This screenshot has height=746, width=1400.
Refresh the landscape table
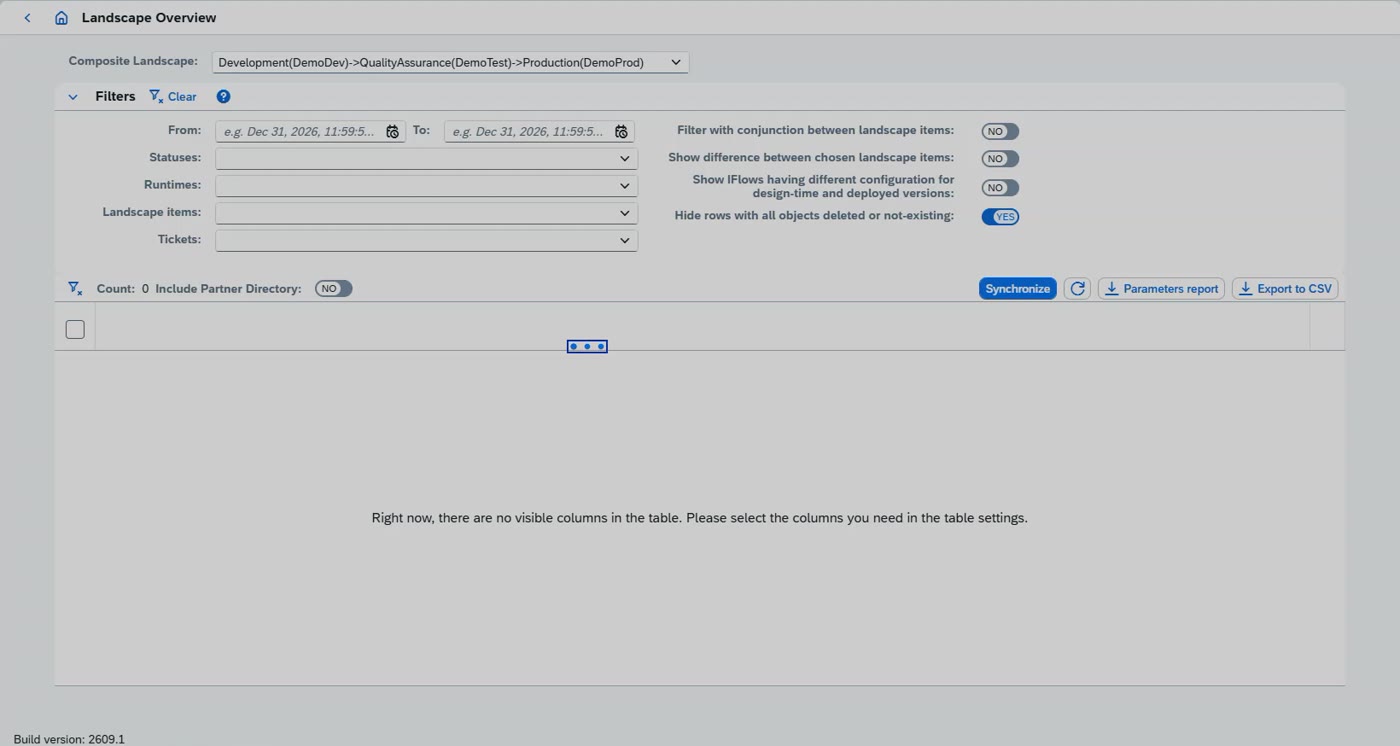click(x=1077, y=289)
